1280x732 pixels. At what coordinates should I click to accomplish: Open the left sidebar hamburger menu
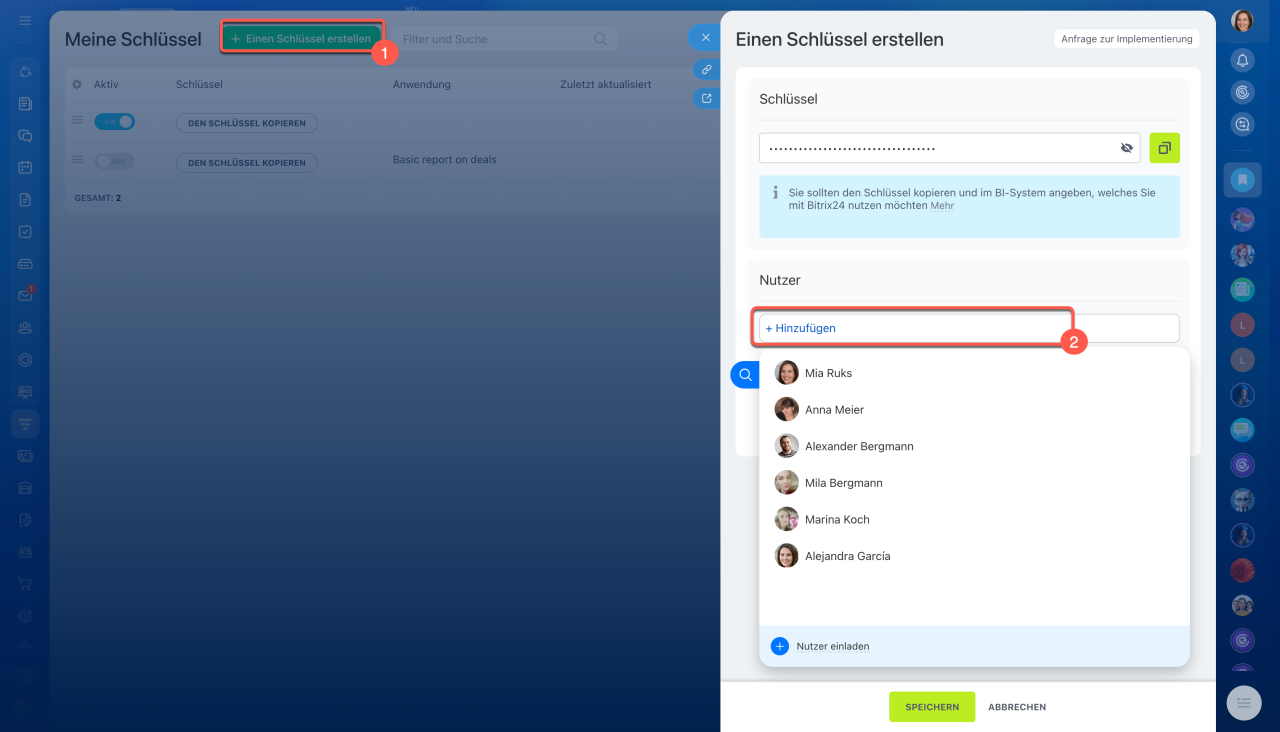coord(25,21)
